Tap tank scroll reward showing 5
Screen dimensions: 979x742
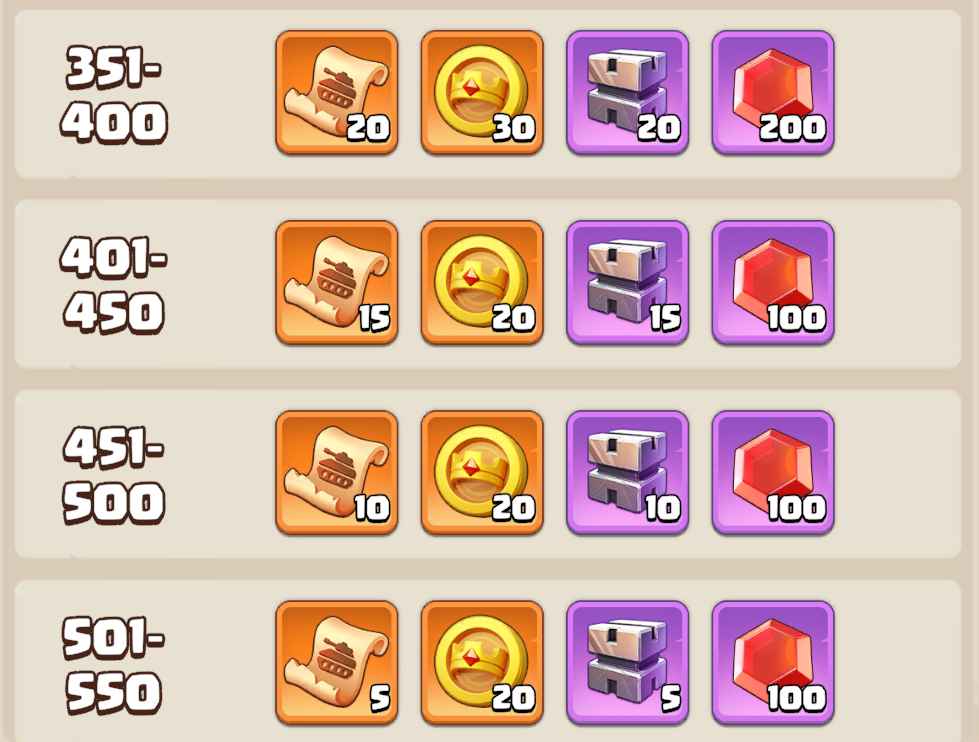coord(337,663)
